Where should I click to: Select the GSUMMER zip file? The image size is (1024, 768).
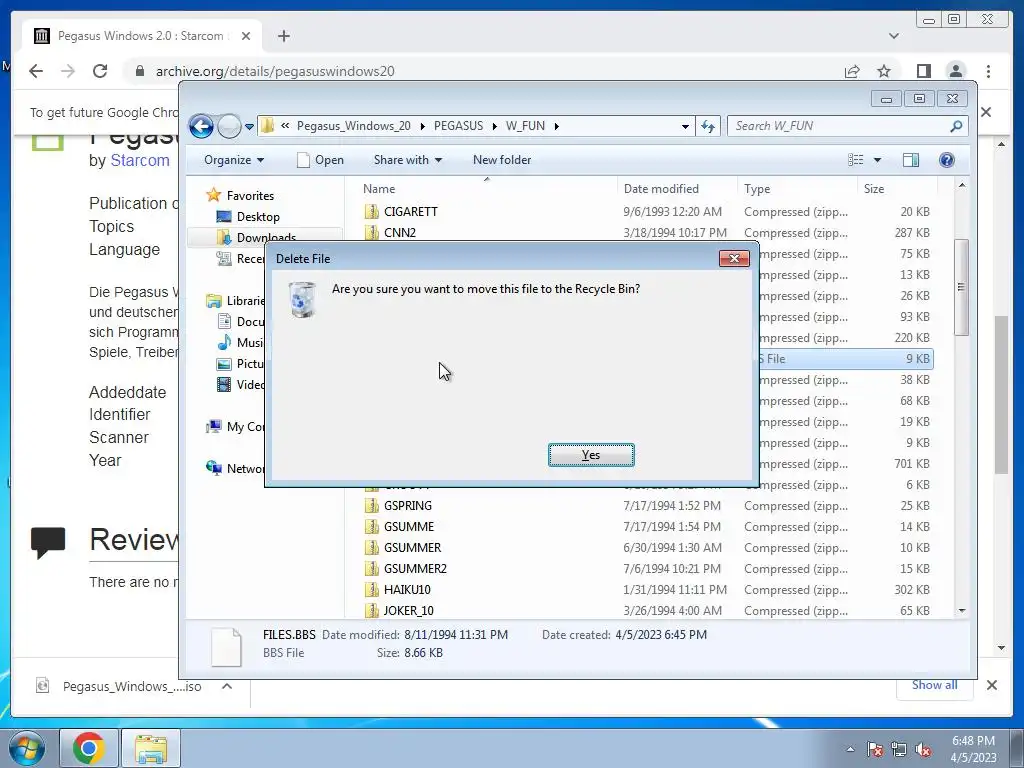point(412,547)
